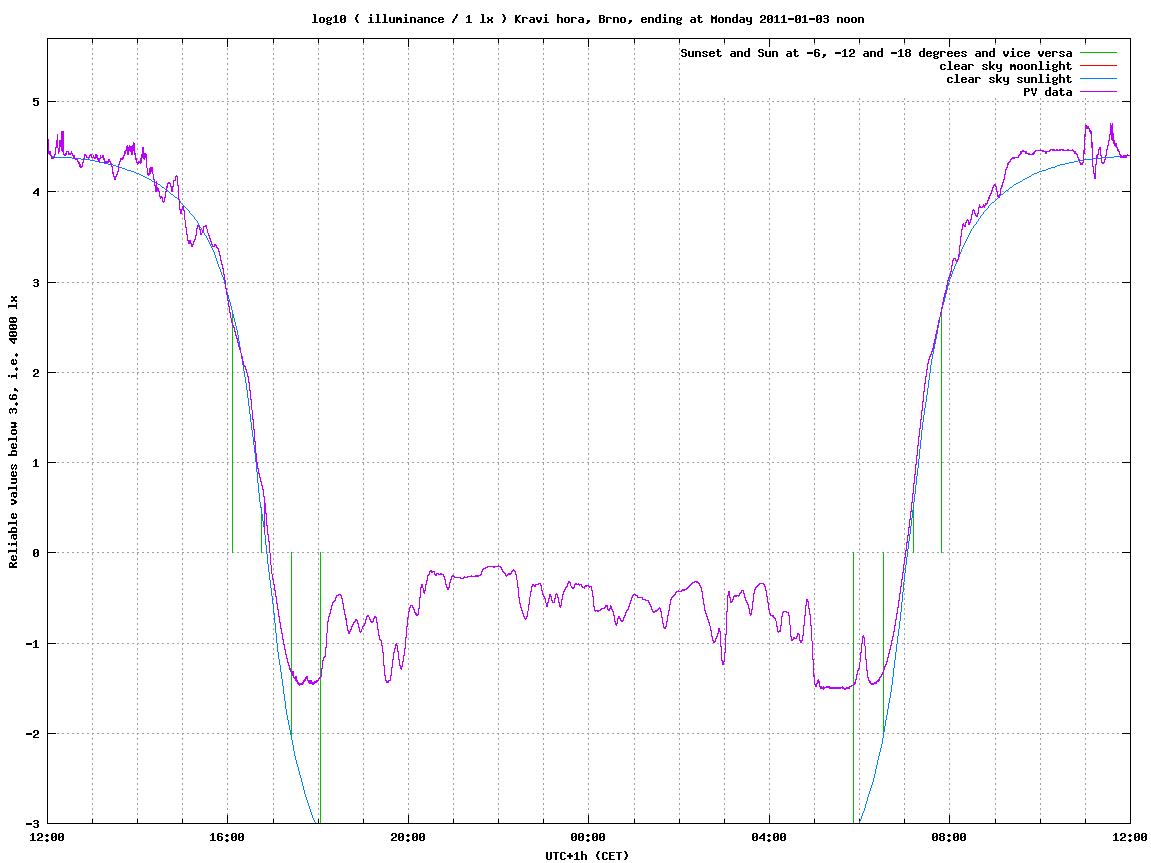Select the legend entry 'PV data'
1151x863 pixels.
[1047, 92]
